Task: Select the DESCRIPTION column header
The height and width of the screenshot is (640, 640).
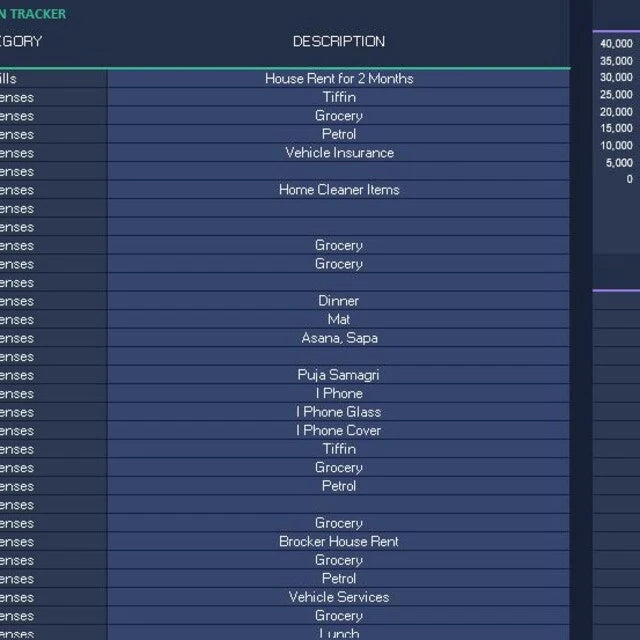Action: point(339,41)
